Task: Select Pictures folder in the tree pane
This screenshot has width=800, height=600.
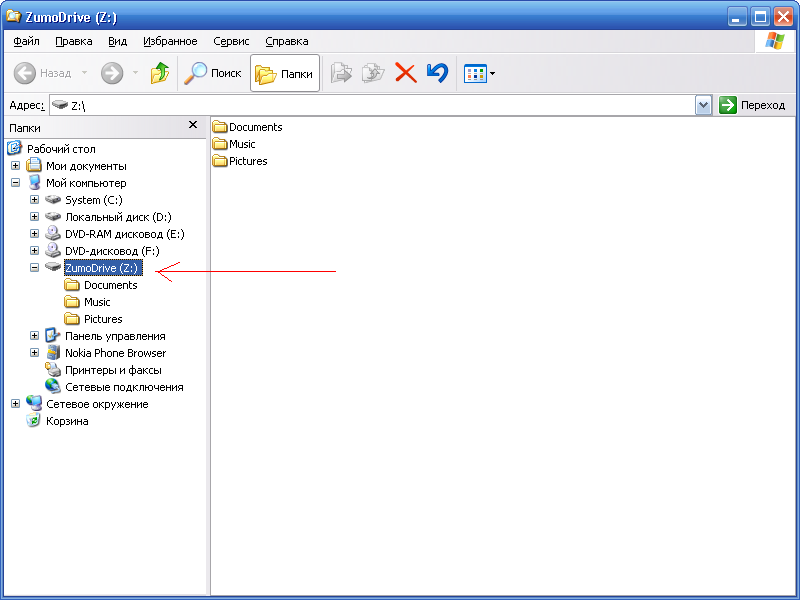Action: pyautogui.click(x=103, y=319)
